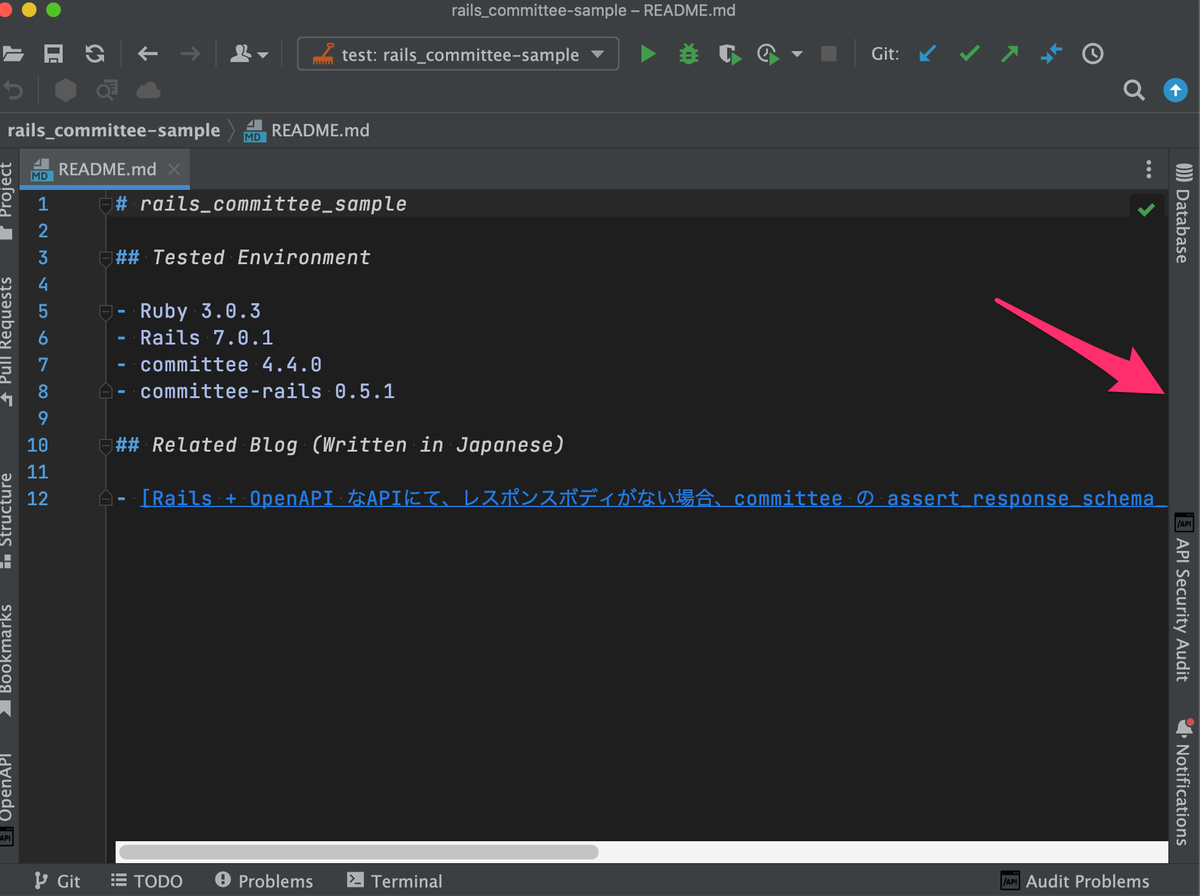The image size is (1200, 896).
Task: Open the Bookmarks tool window
Action: (x=8, y=661)
